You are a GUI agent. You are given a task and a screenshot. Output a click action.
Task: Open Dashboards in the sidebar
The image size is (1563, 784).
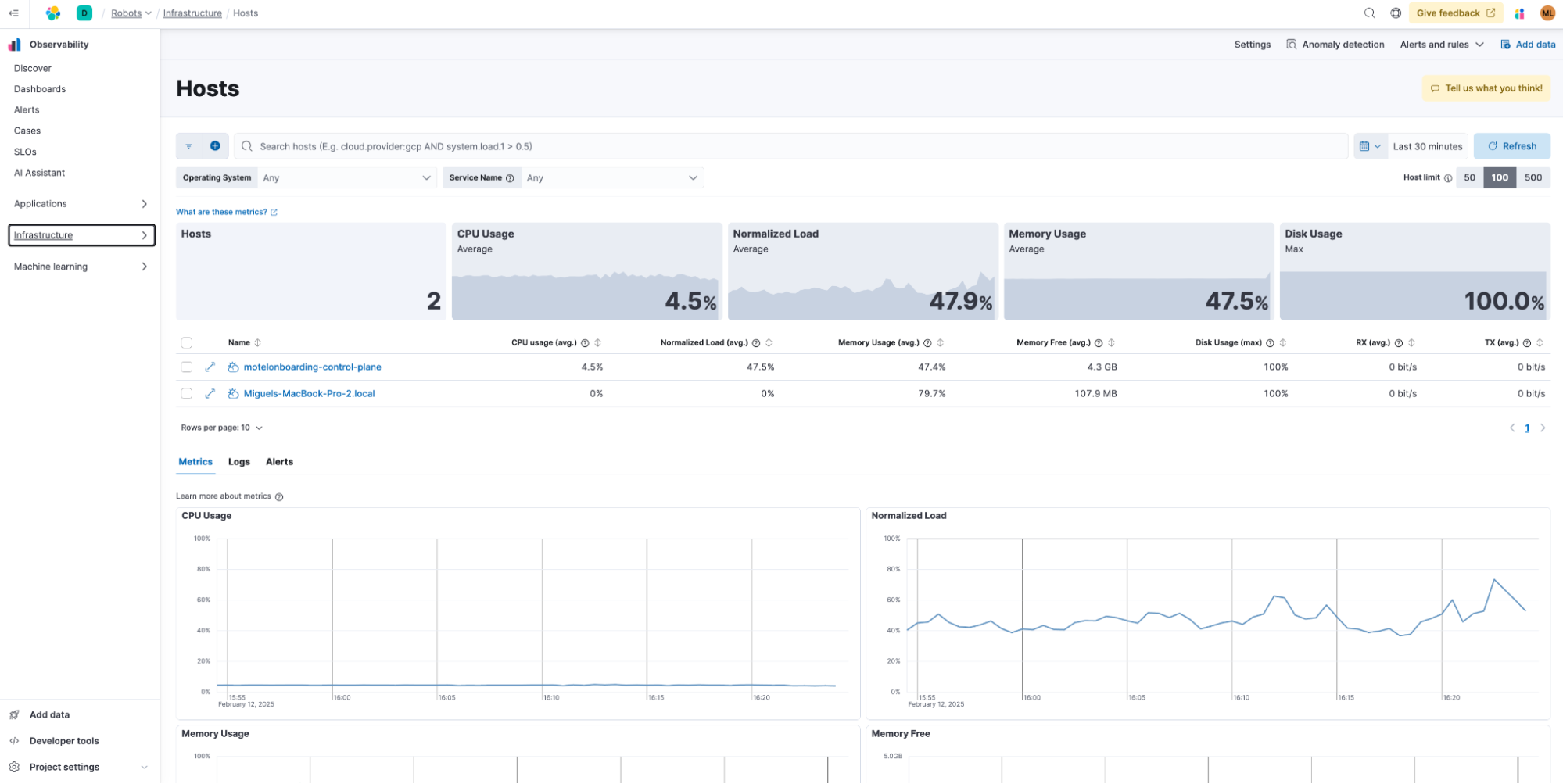pos(40,89)
